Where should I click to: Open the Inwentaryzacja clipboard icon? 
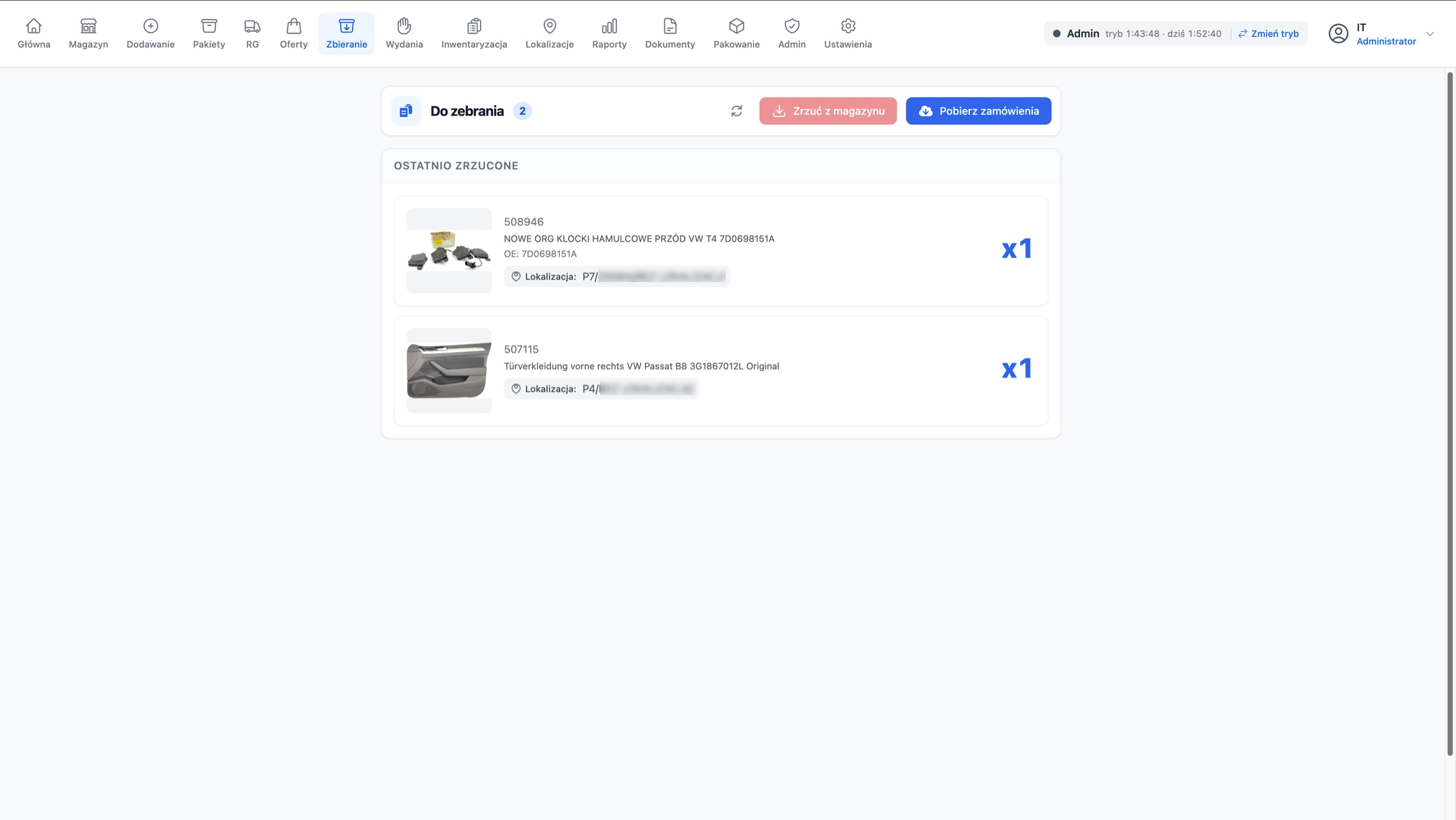point(474,26)
